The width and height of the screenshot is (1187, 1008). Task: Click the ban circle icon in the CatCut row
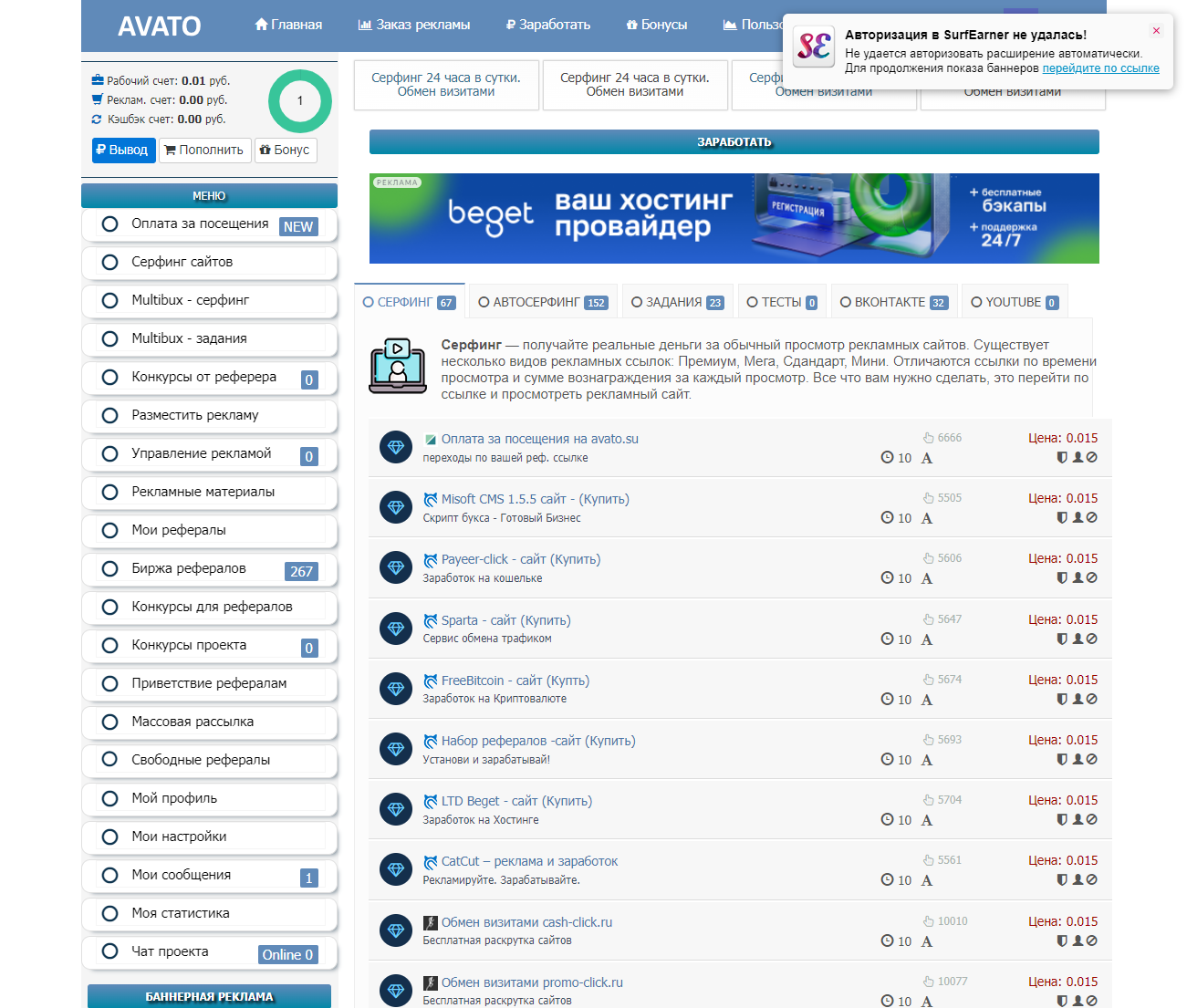pos(1092,879)
